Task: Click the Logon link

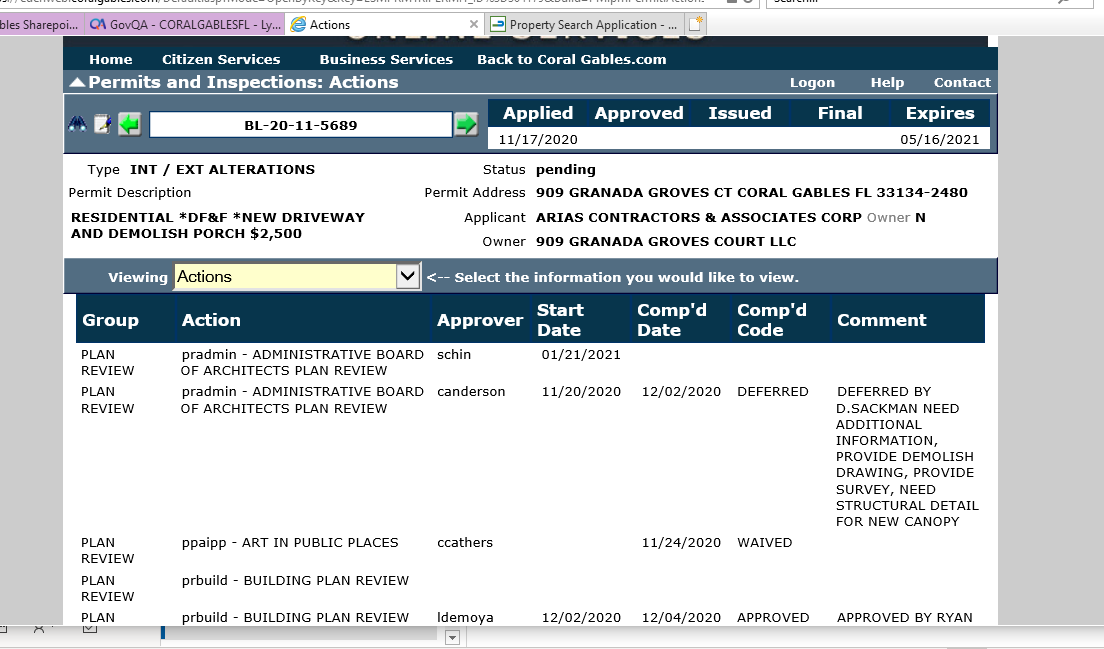Action: click(x=812, y=83)
